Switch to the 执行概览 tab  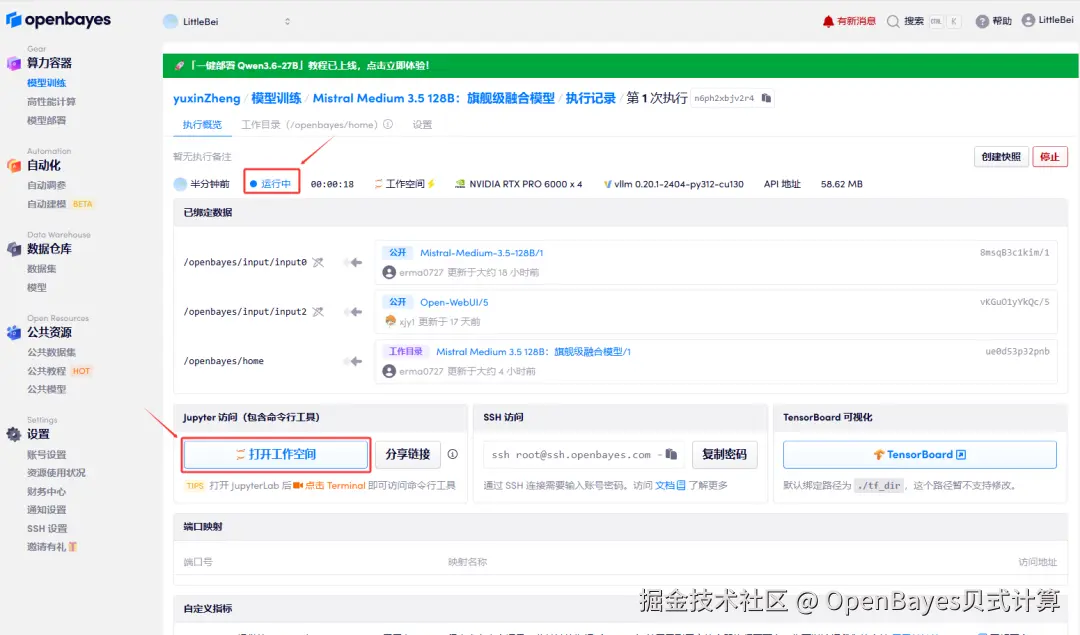tap(202, 125)
